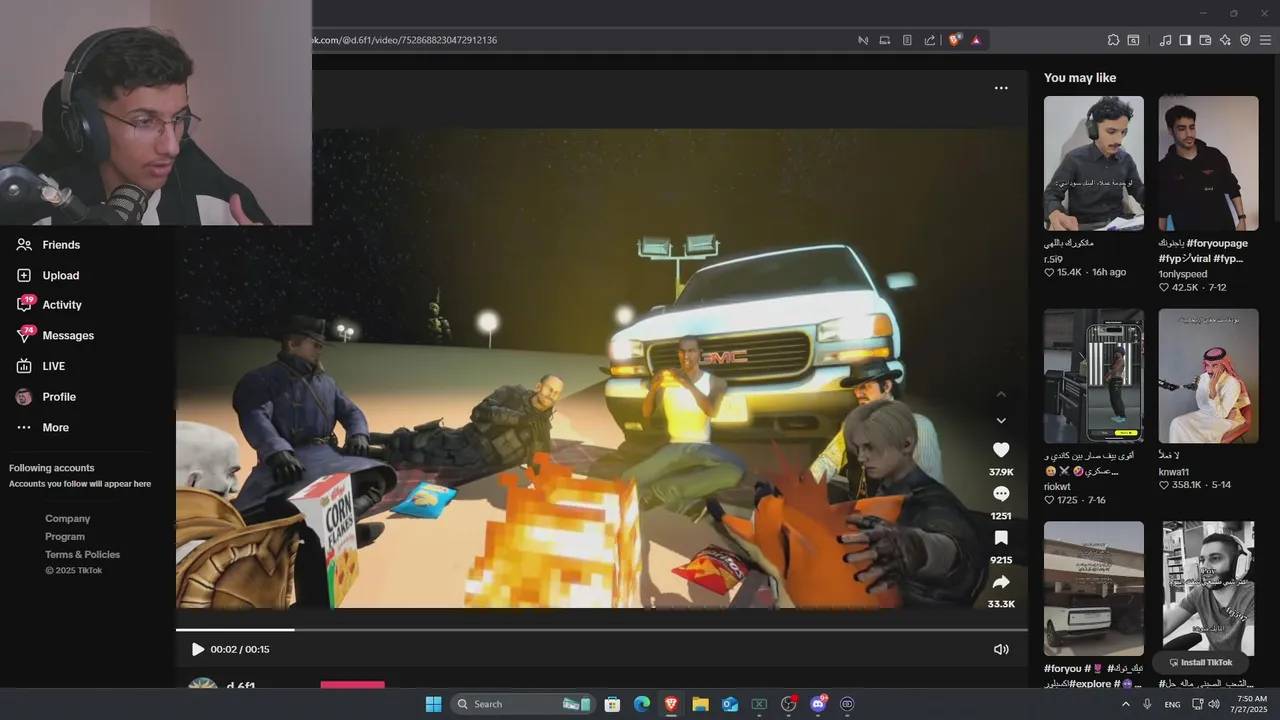The image size is (1280, 720).
Task: Open Brave Leo AI sparkle icon
Action: point(1225,40)
